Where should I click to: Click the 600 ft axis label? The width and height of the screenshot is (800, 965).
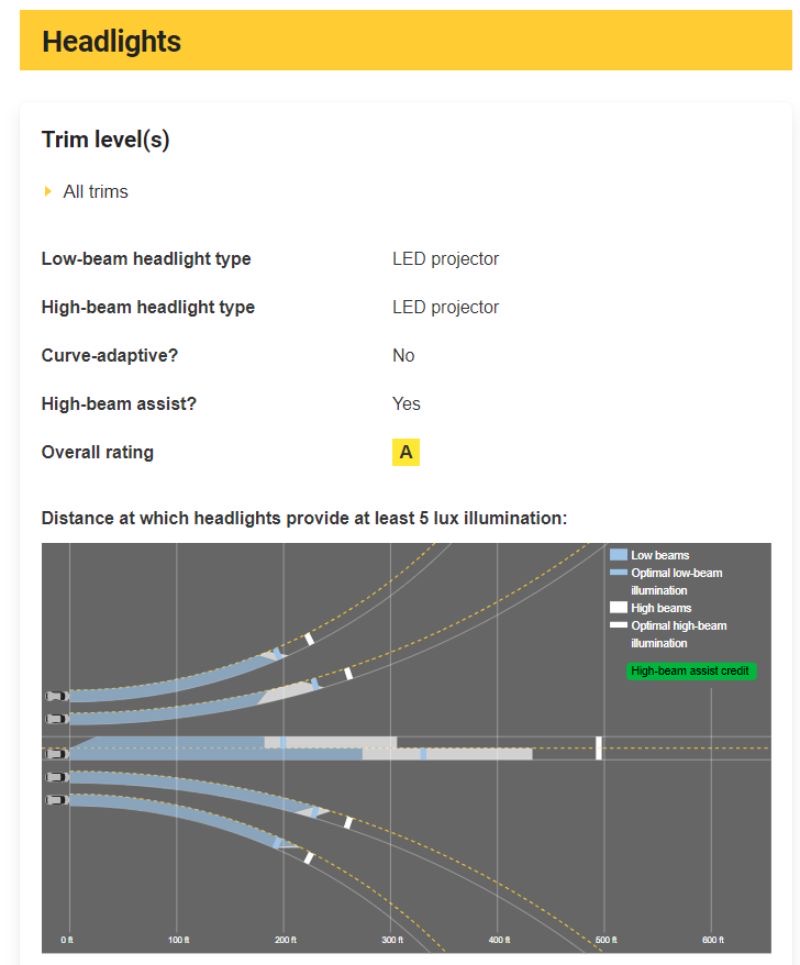tap(713, 940)
